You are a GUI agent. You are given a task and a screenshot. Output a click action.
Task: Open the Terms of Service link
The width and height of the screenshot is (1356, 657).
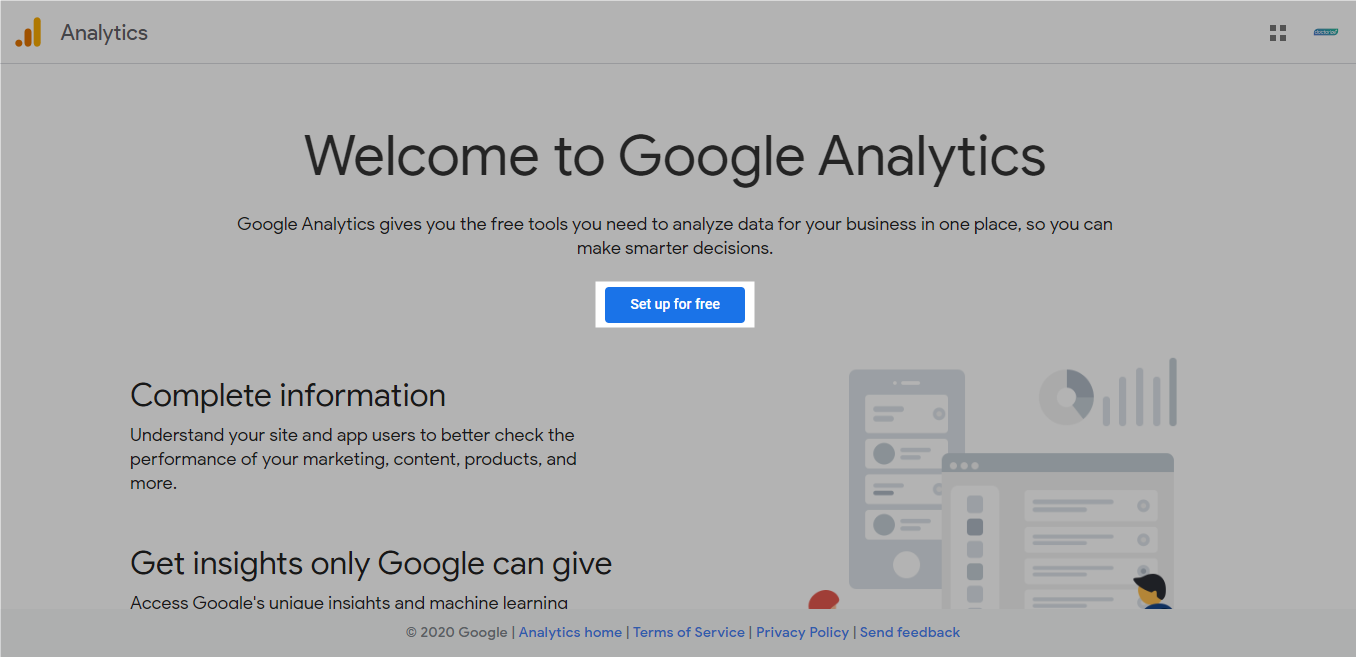pyautogui.click(x=689, y=632)
